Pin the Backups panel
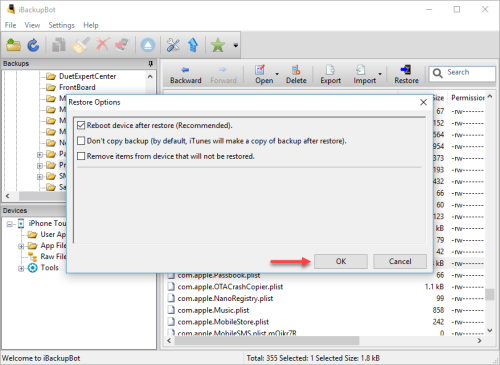This screenshot has height=365, width=500. point(150,63)
